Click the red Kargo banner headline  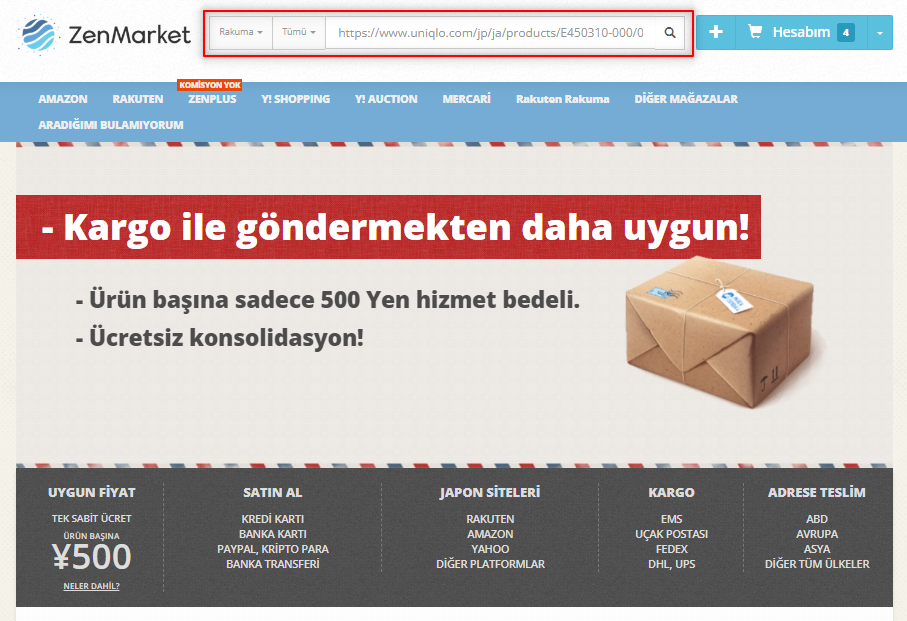(388, 227)
